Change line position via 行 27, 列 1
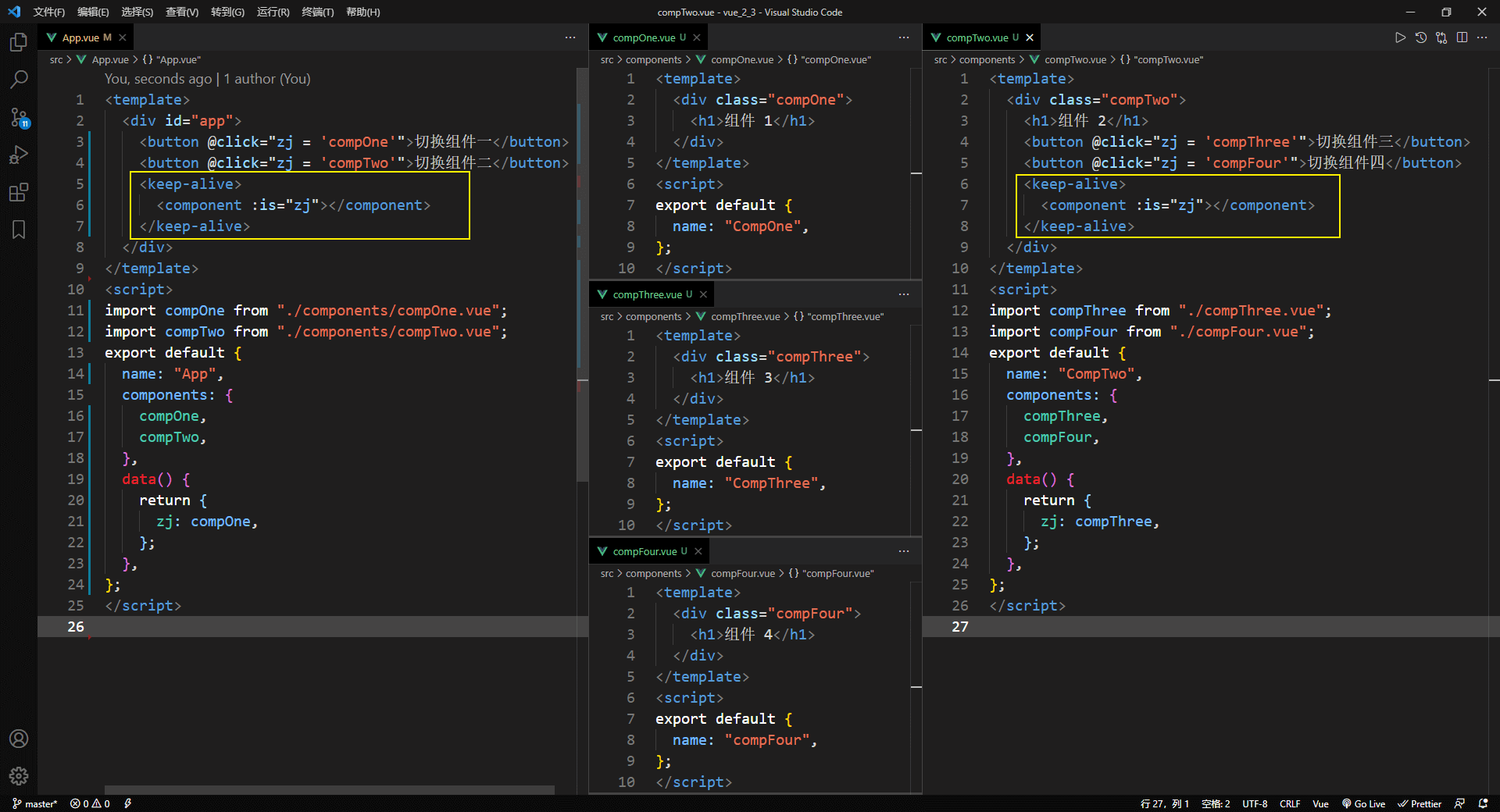This screenshot has width=1500, height=812. coord(1164,803)
